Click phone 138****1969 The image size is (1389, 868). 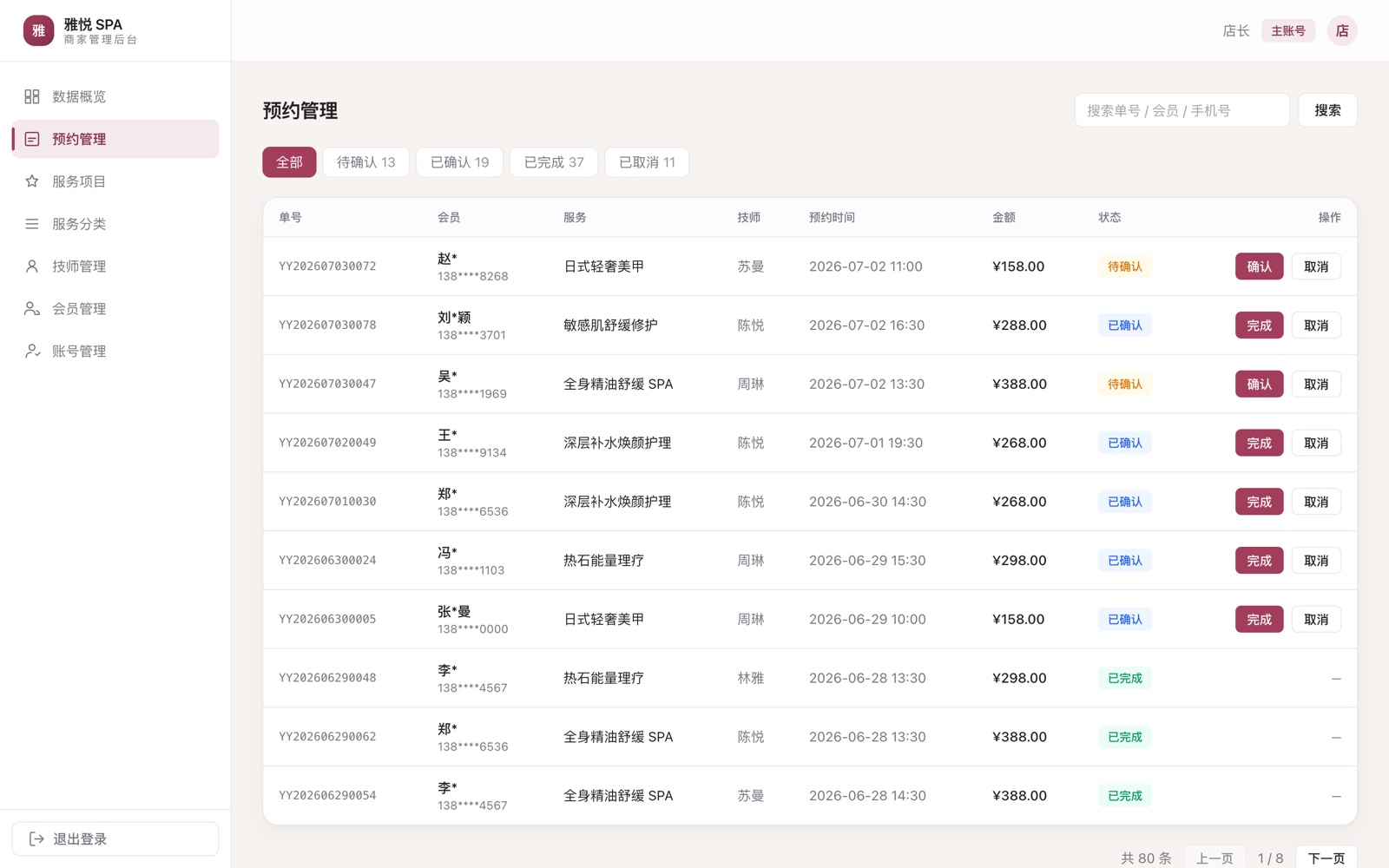[x=472, y=394]
